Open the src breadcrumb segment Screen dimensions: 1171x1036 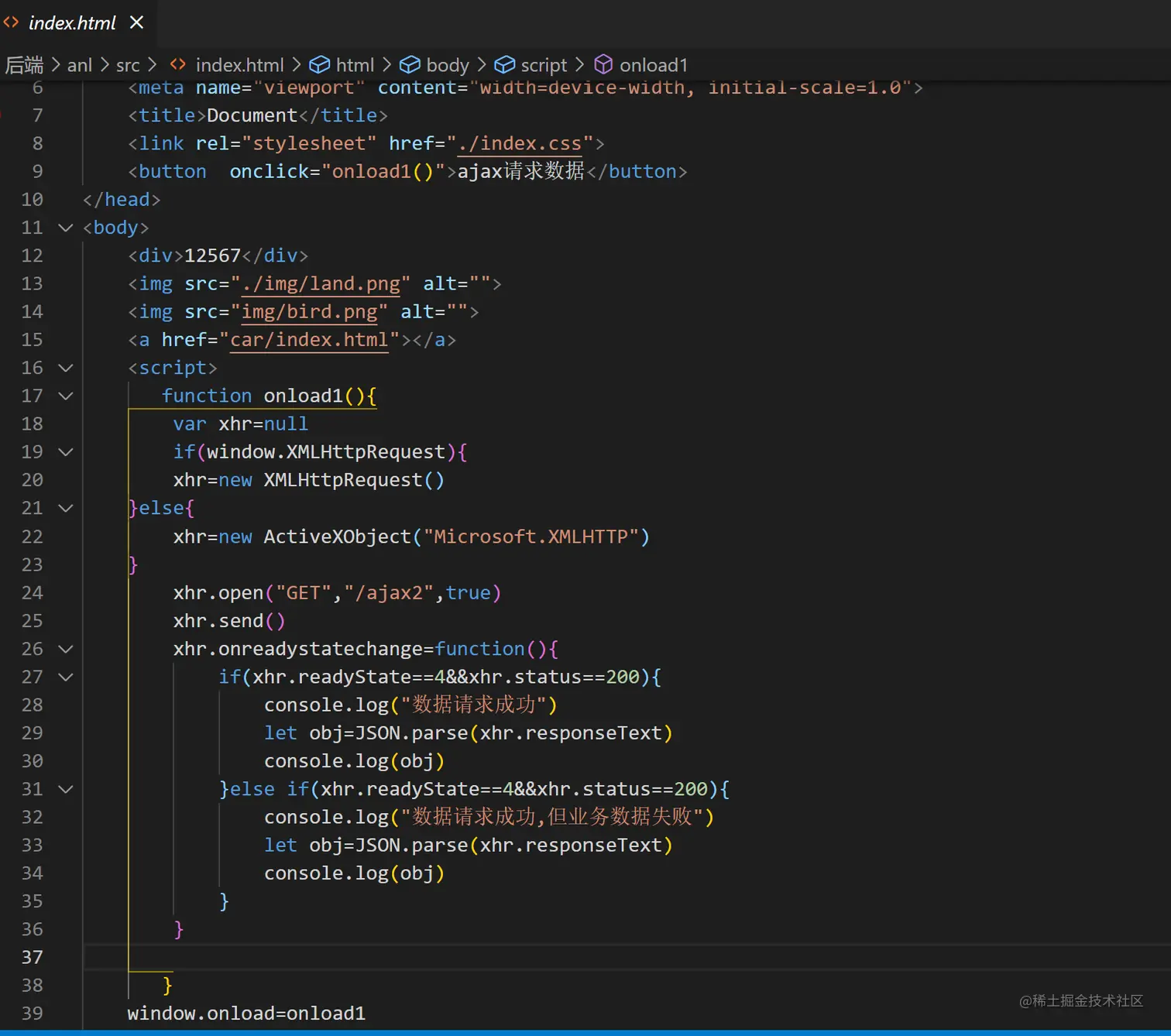tap(128, 65)
